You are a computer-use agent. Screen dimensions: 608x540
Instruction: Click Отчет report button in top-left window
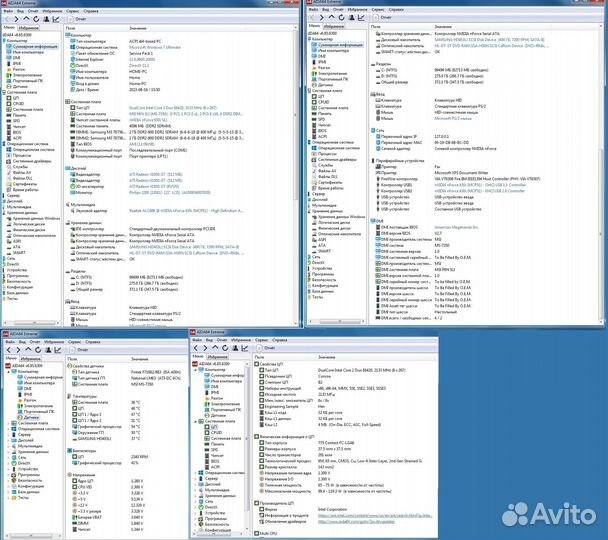pyautogui.click(x=77, y=19)
